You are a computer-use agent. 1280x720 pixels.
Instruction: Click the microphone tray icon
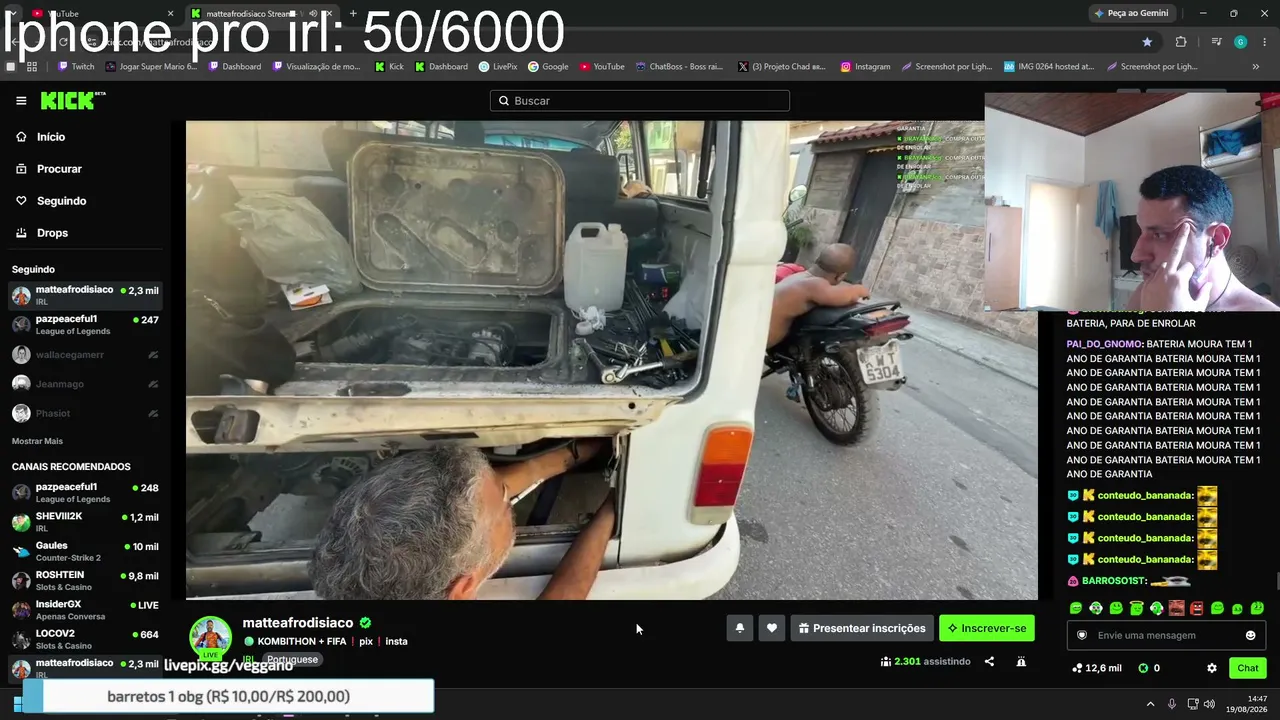tap(1172, 704)
